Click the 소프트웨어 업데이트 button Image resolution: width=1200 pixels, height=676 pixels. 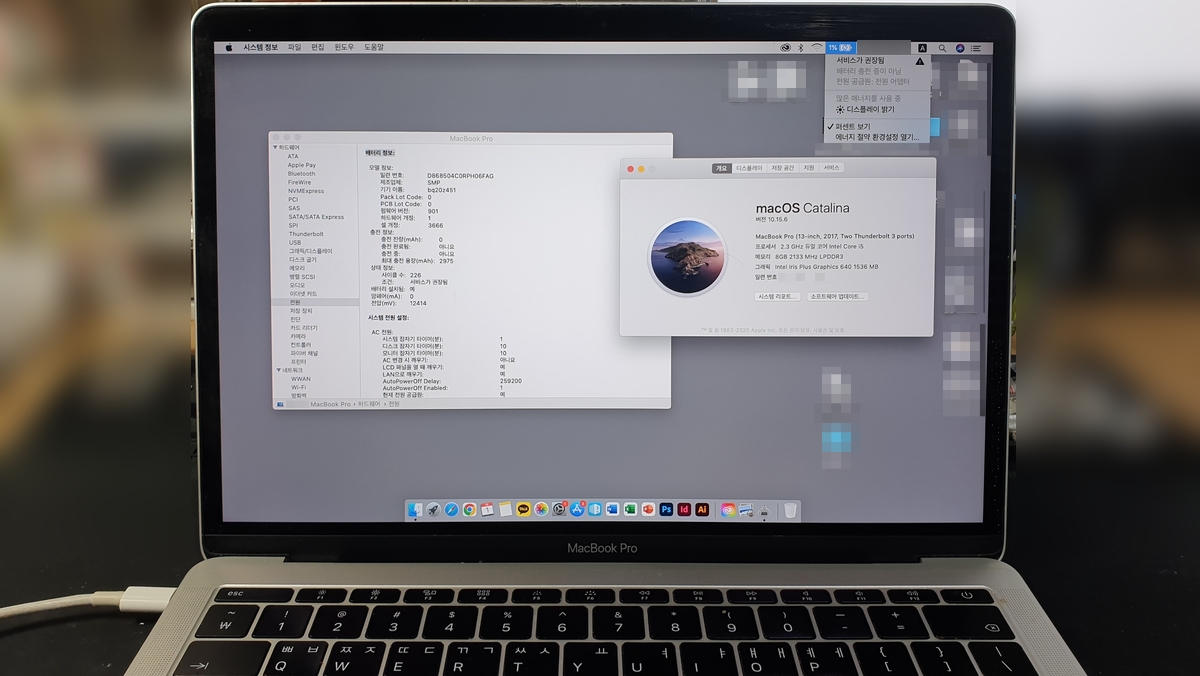(836, 297)
